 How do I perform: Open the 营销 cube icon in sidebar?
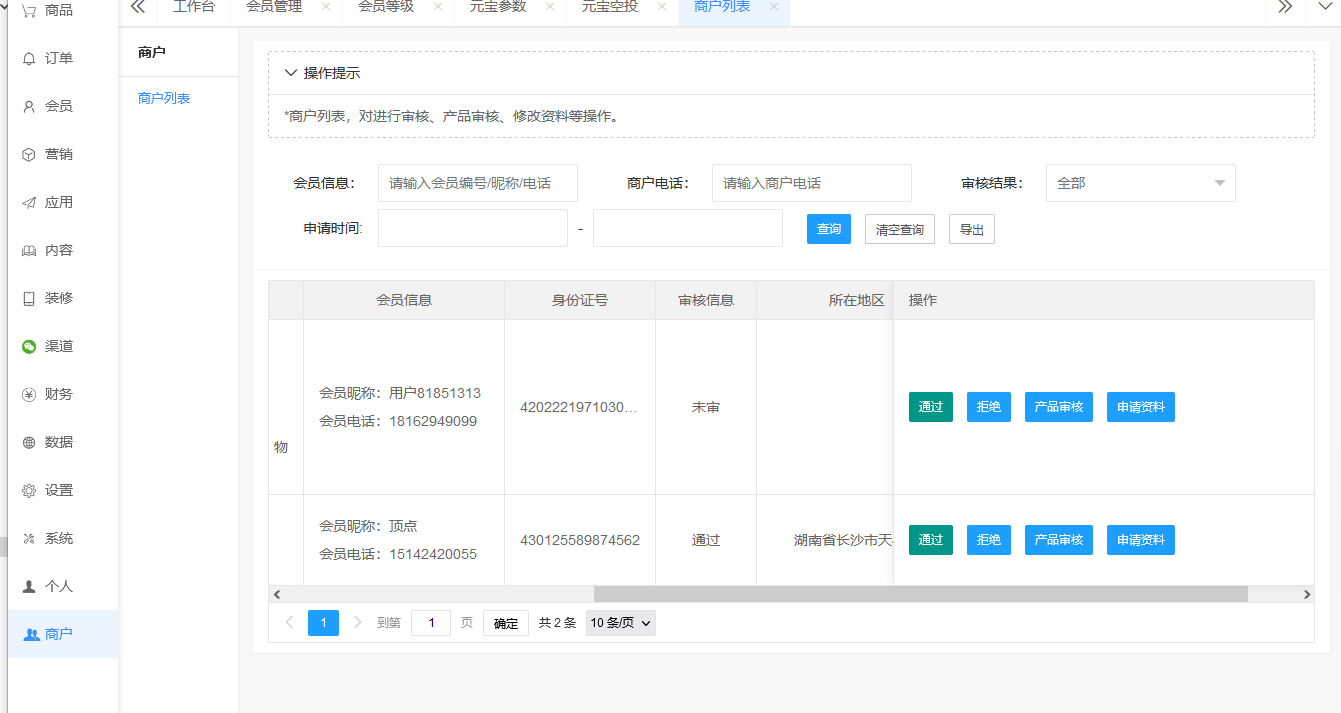tap(29, 155)
